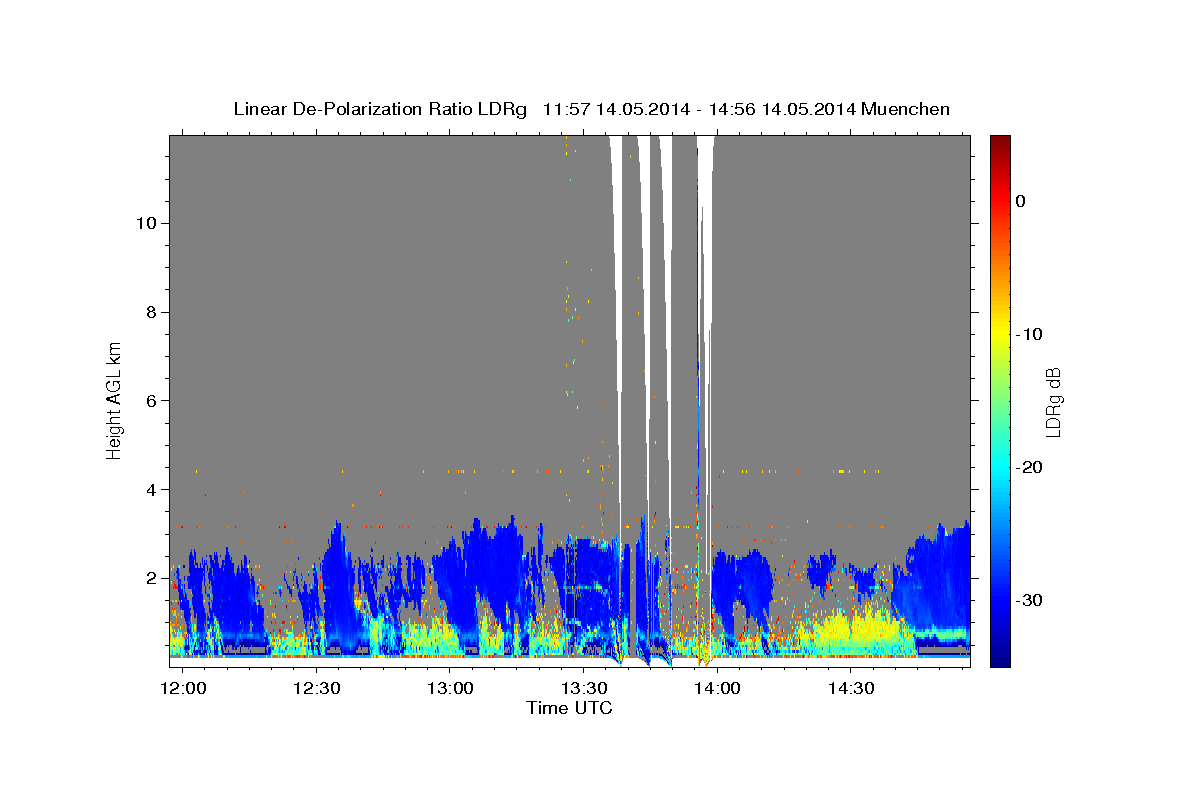
Task: Click the yellow band of the colorbar
Action: pos(1000,335)
